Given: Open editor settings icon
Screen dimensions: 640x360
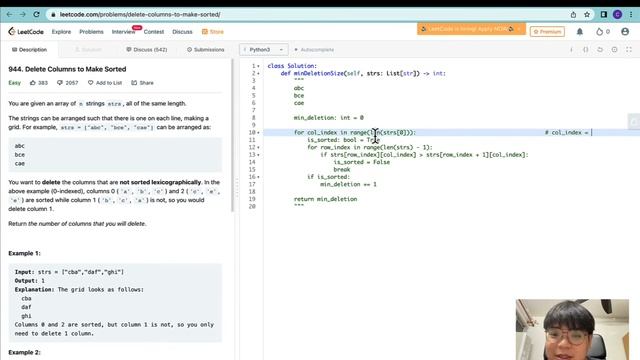Looking at the screenshot, I should (x=614, y=50).
